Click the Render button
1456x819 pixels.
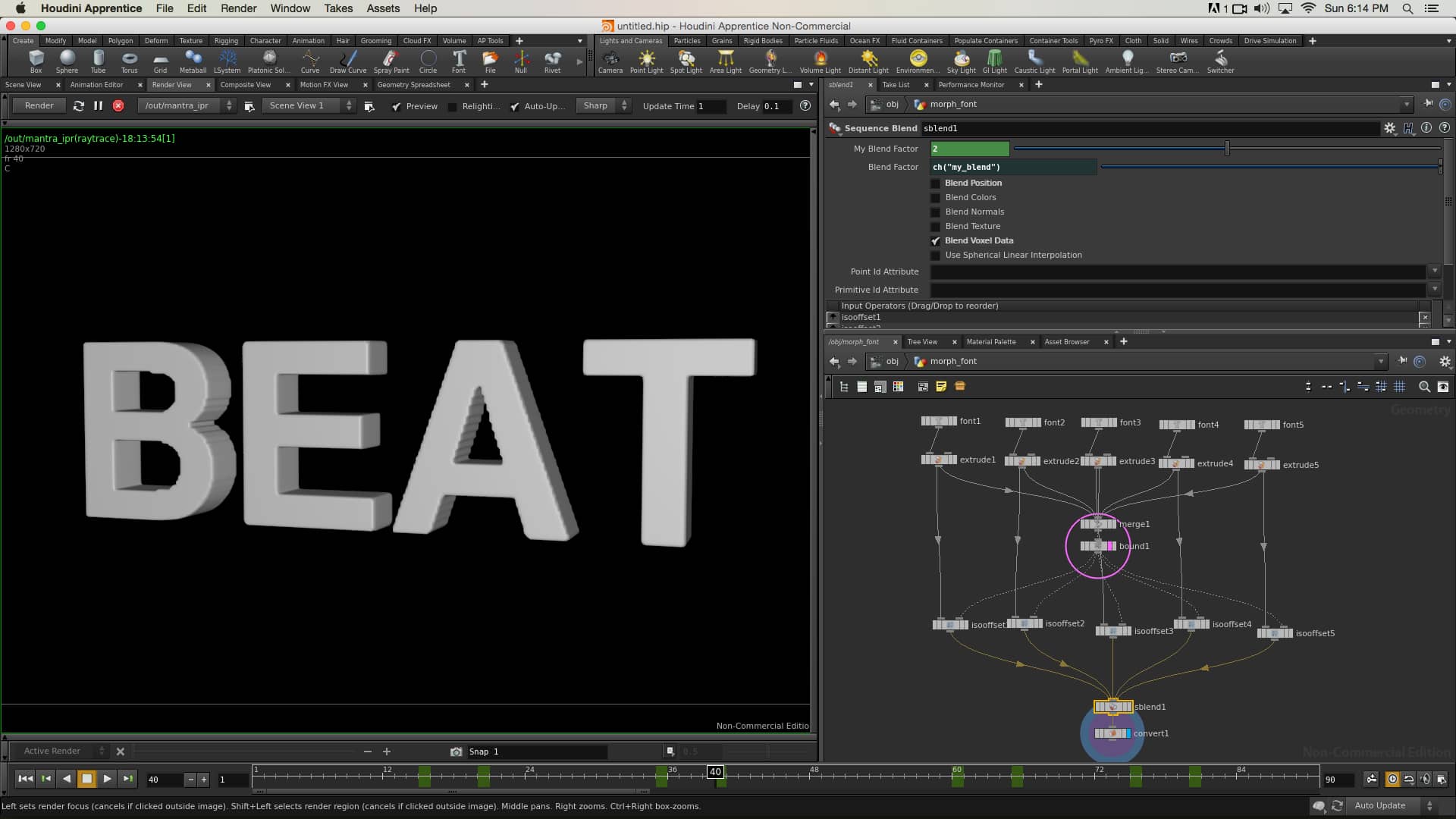38,105
